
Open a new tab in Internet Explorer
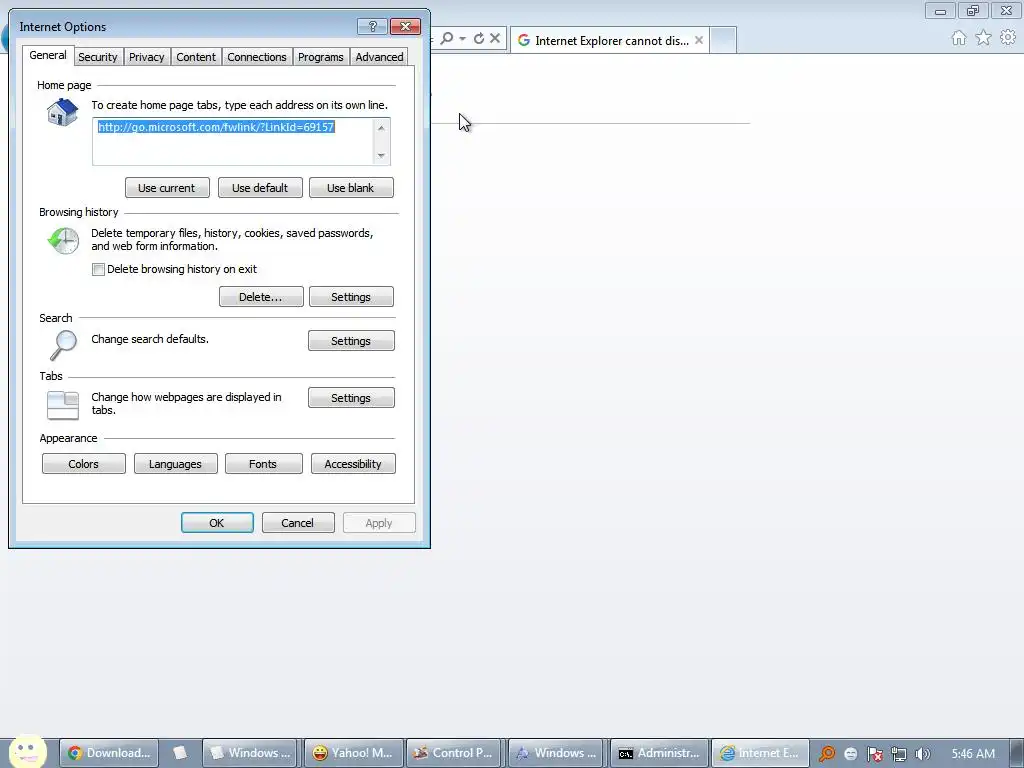[x=723, y=40]
